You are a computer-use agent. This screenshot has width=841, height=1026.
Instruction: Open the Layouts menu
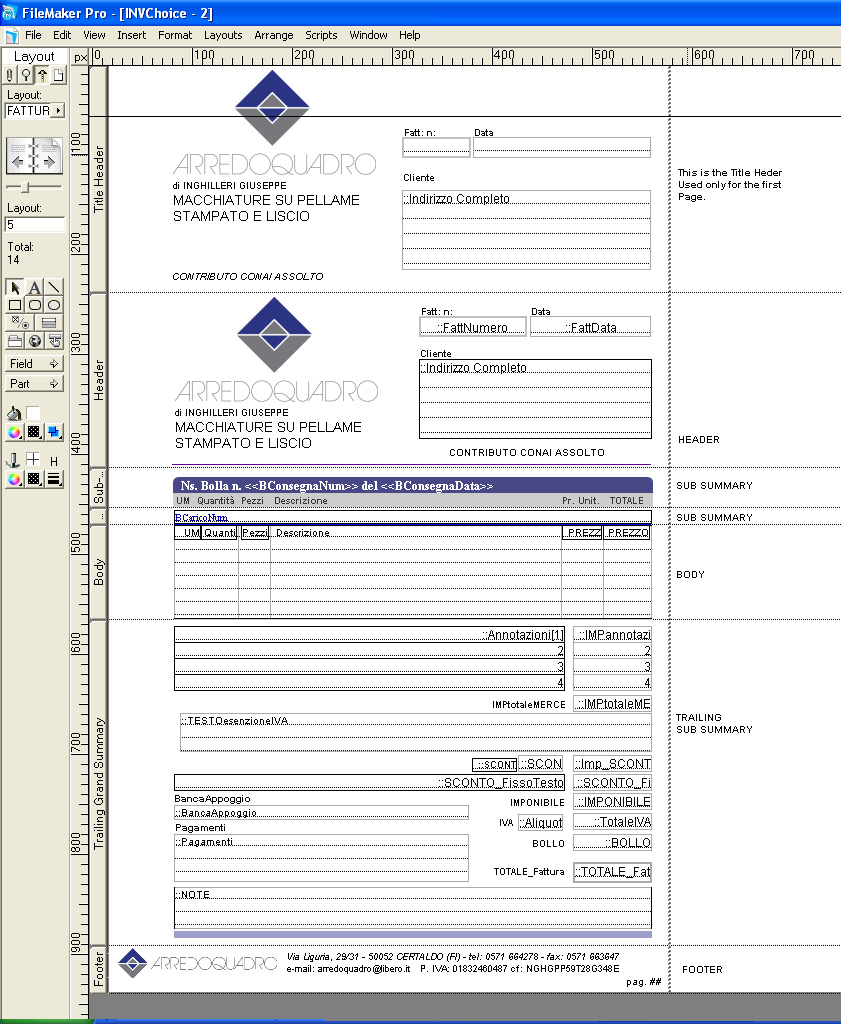(x=223, y=35)
